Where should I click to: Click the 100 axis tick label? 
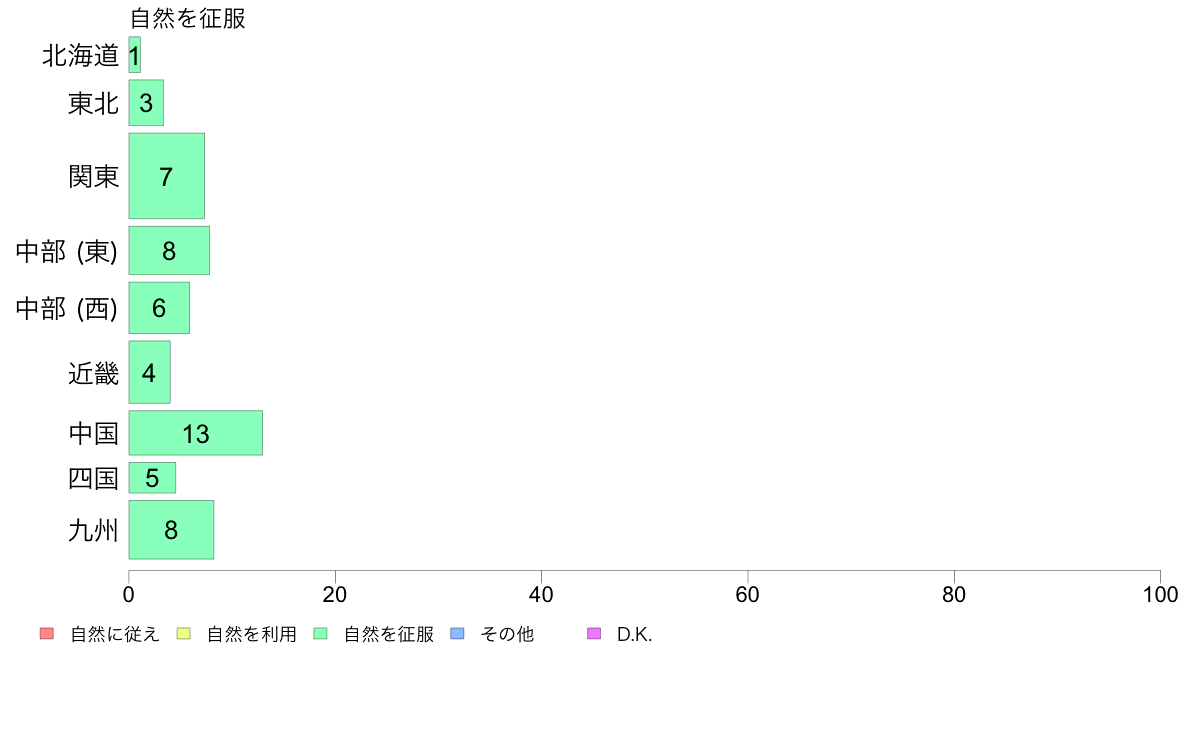tap(1160, 595)
